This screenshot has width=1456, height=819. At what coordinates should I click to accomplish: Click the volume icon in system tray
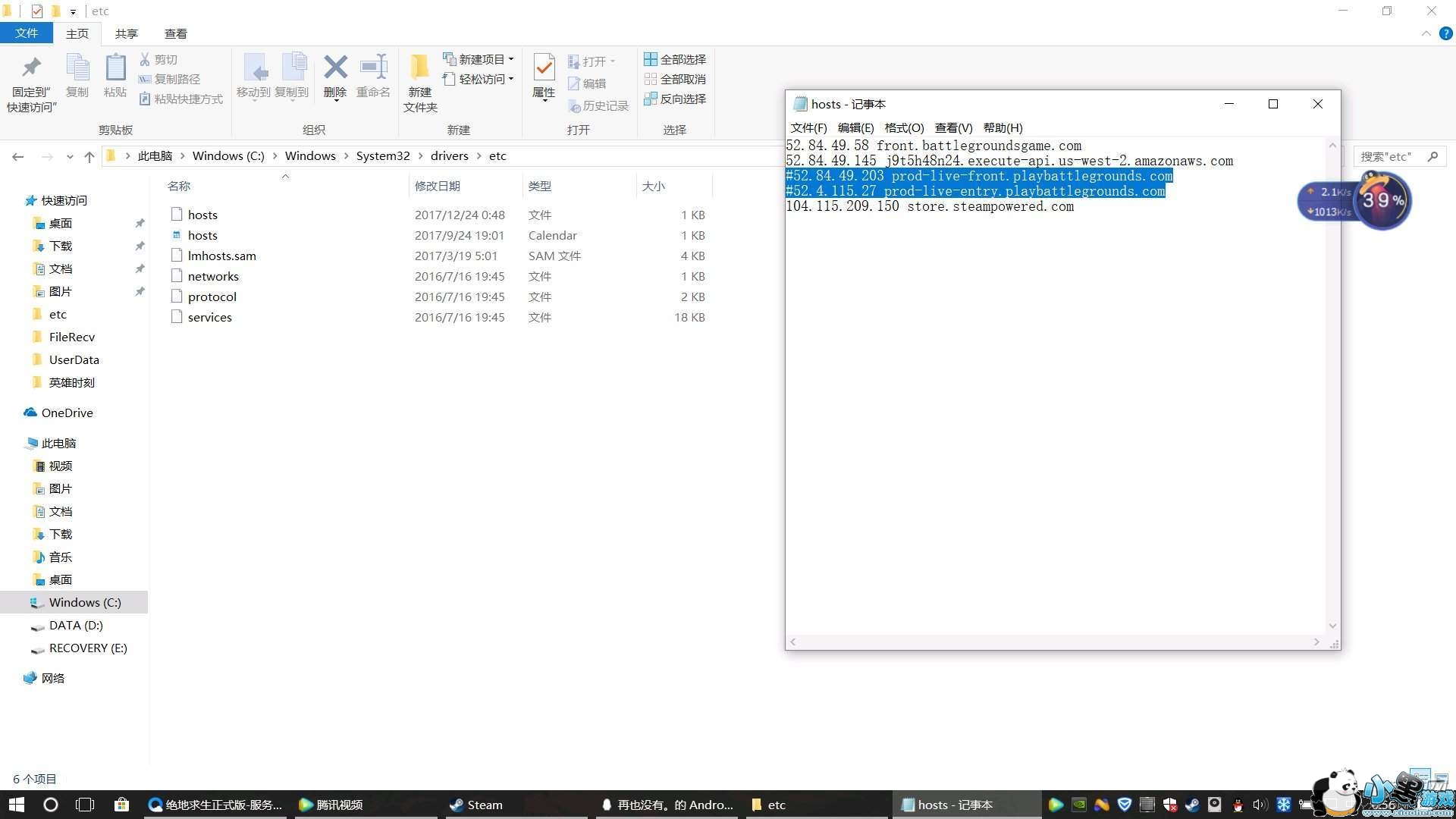coord(1260,805)
